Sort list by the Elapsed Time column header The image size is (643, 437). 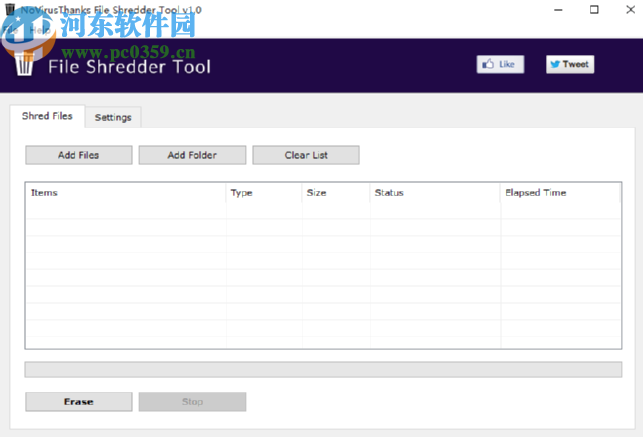pos(560,193)
